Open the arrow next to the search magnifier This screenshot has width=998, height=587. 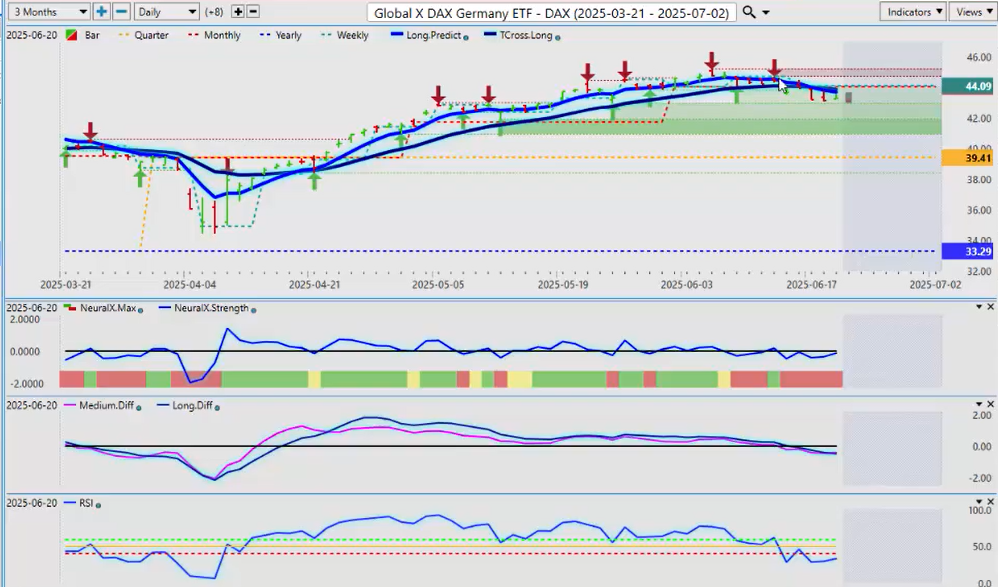(x=766, y=13)
